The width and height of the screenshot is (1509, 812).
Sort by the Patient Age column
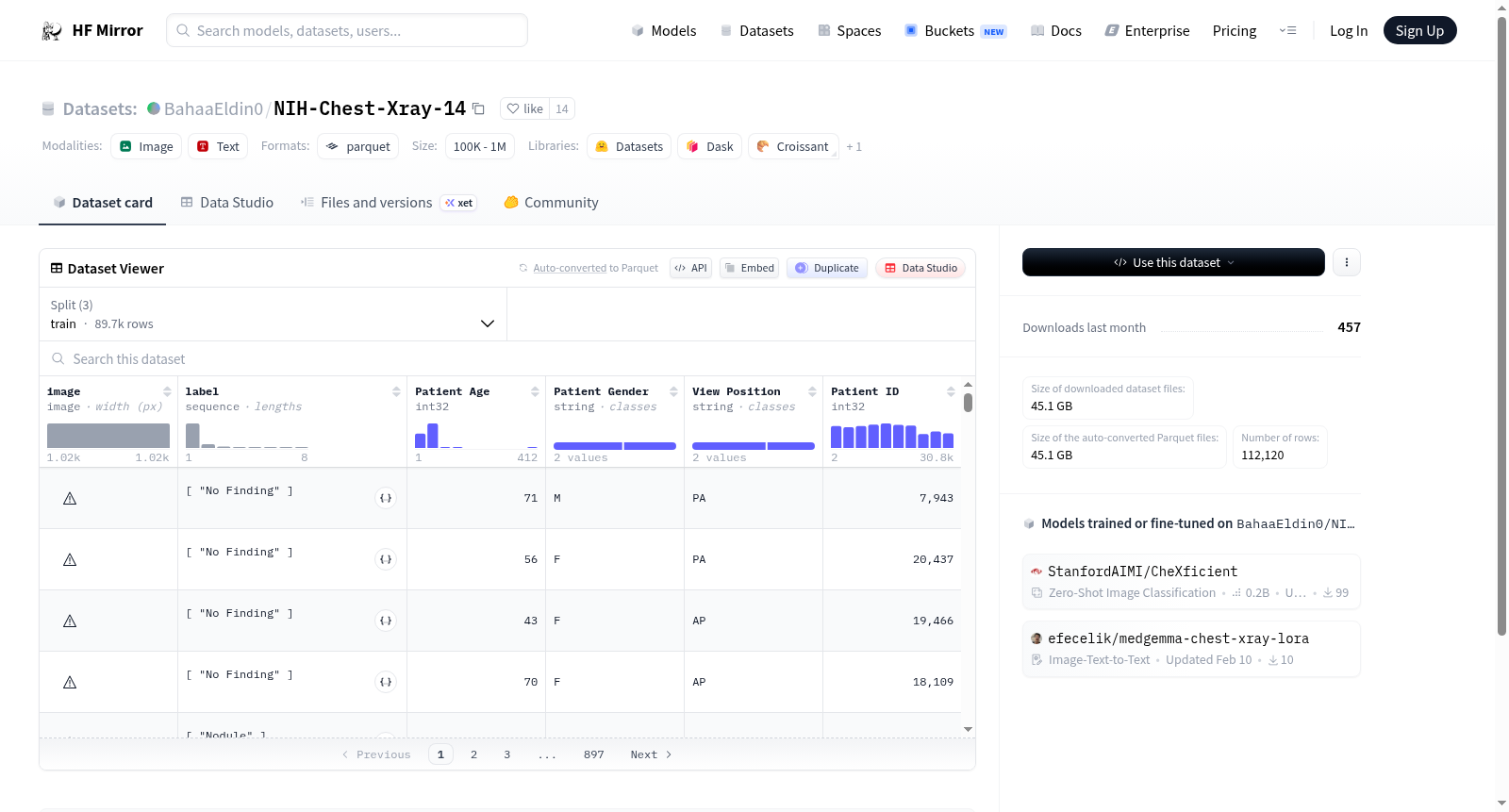(535, 391)
